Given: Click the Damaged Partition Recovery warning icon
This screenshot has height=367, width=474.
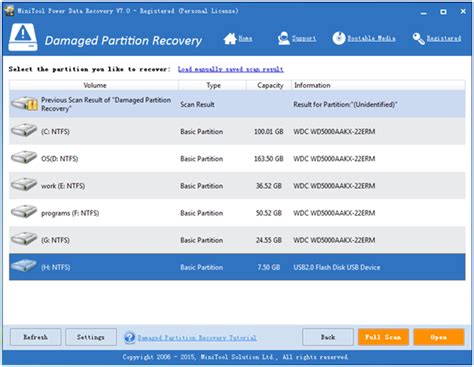Looking at the screenshot, I should click(23, 37).
